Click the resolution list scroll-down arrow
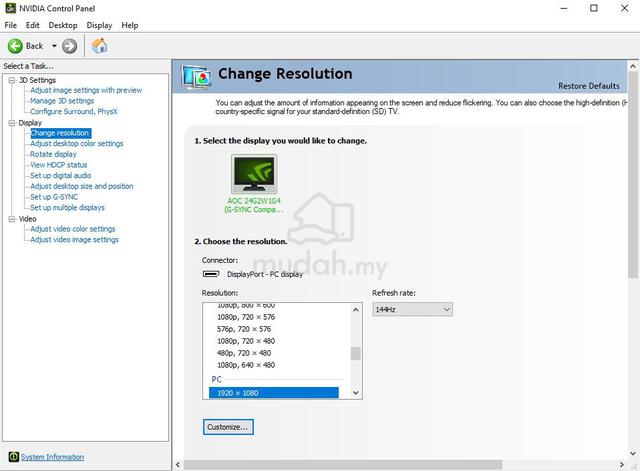The width and height of the screenshot is (640, 471). (x=356, y=393)
